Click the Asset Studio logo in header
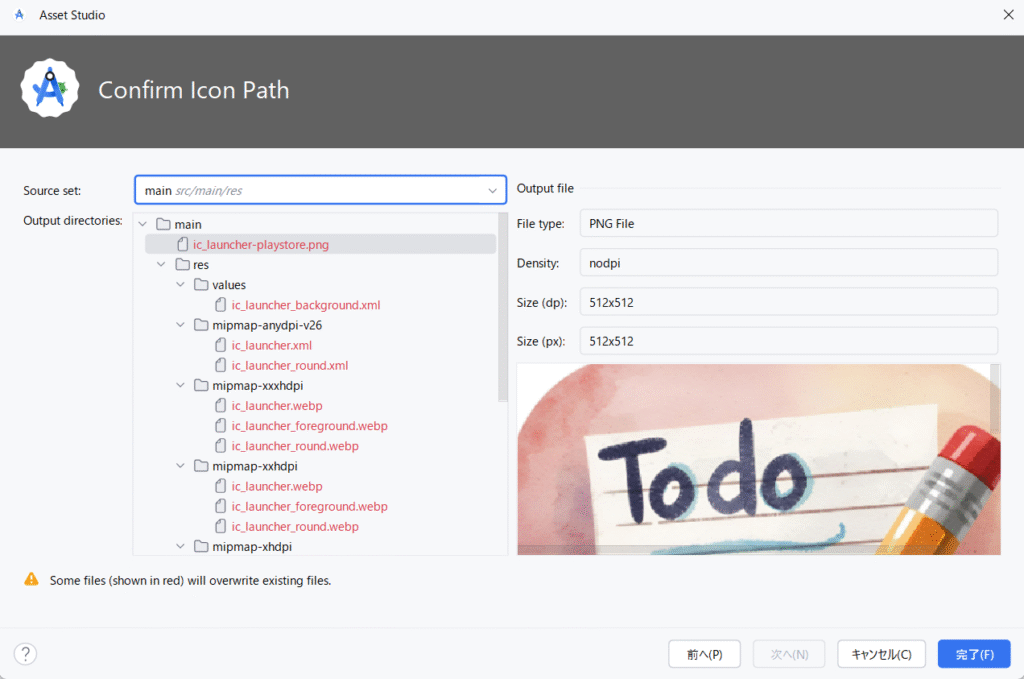Screen dimensions: 1024x679 coord(49,89)
